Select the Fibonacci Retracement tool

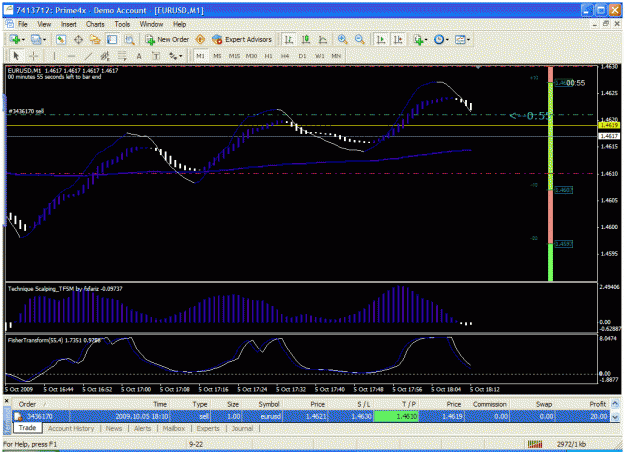(122, 56)
